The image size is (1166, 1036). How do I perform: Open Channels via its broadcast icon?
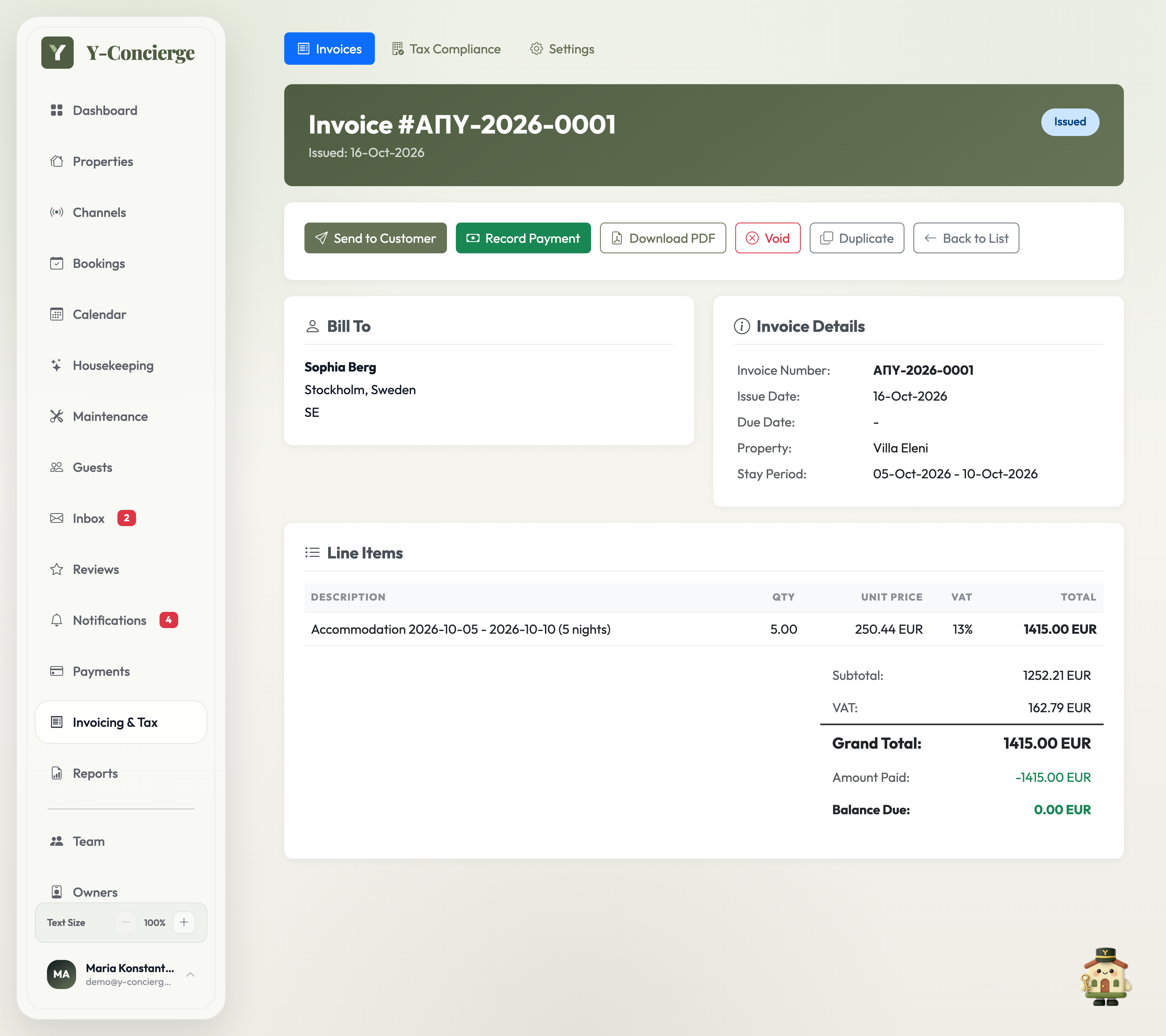coord(56,212)
